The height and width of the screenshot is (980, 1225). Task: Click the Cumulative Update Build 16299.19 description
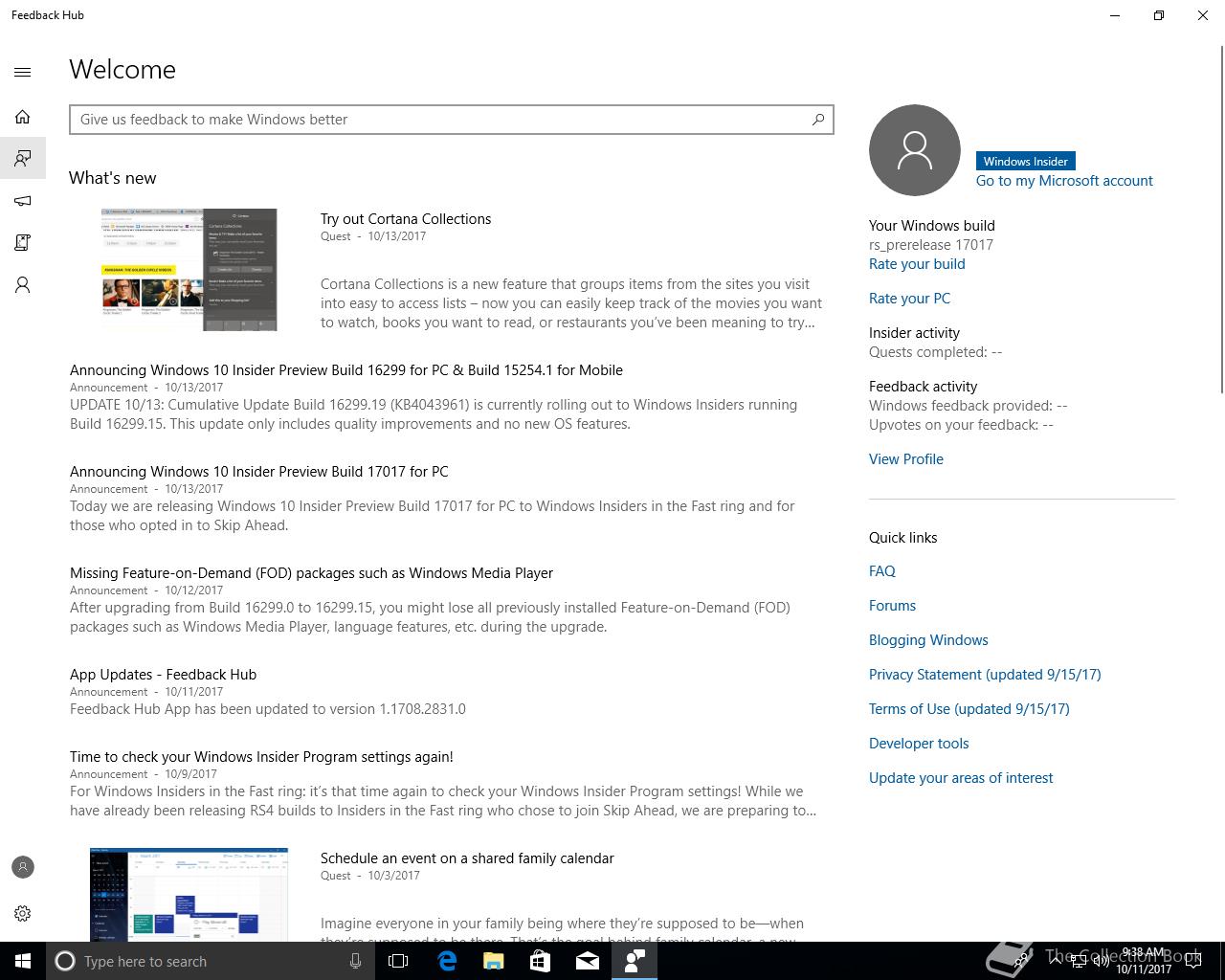coord(434,414)
